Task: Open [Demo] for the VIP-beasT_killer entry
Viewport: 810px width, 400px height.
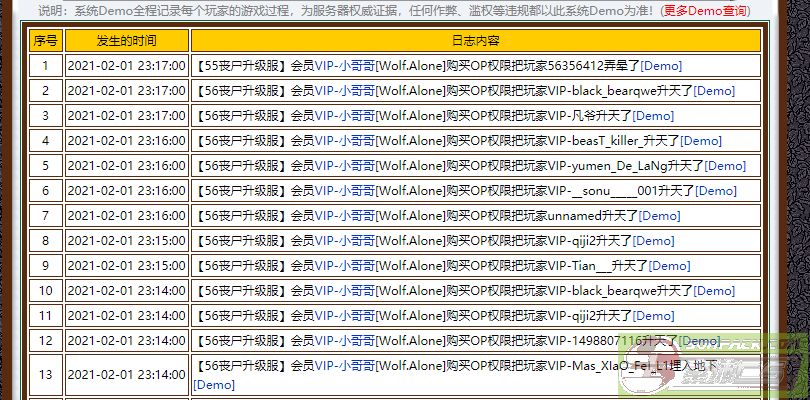Action: [x=700, y=141]
